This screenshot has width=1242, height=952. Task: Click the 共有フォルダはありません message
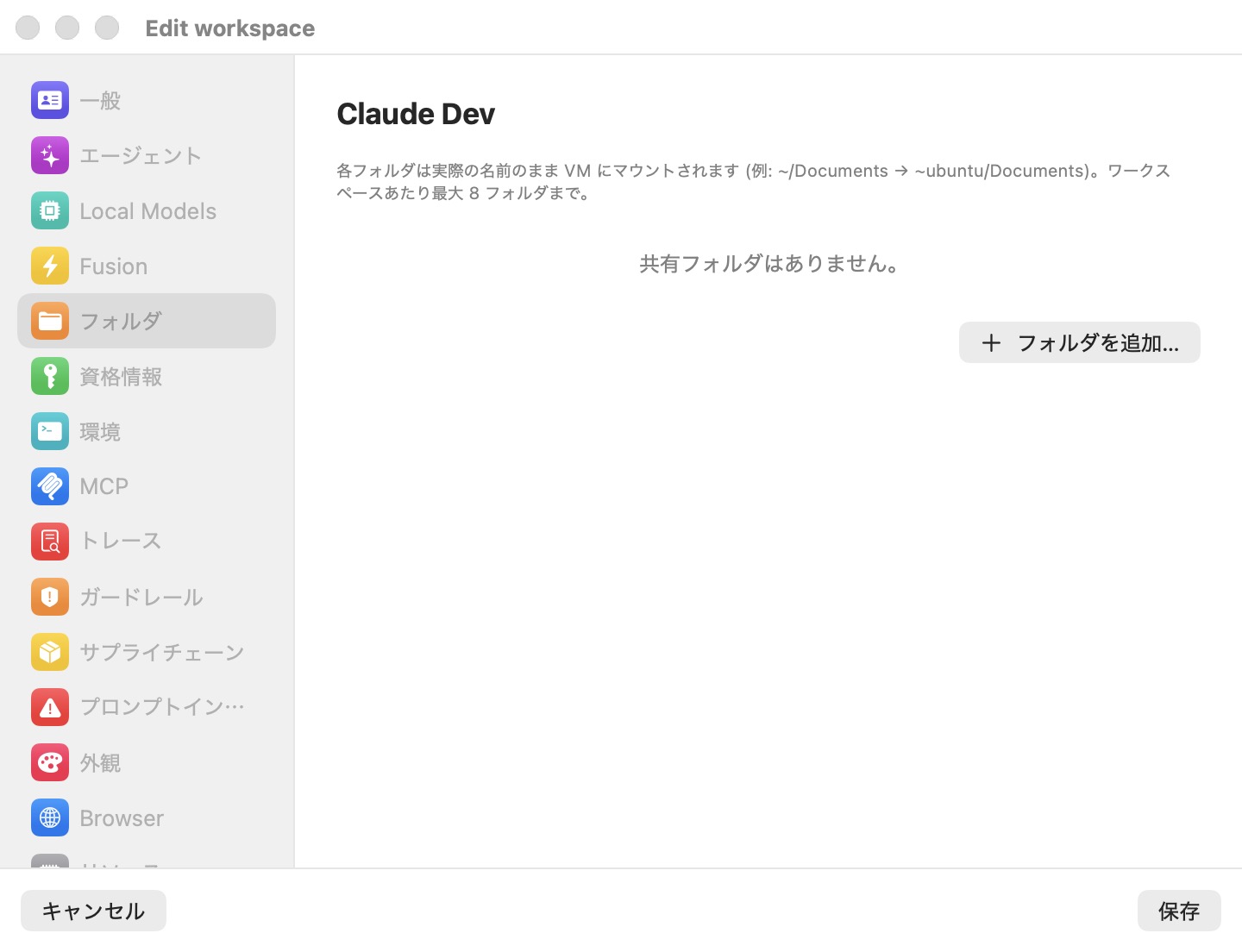pyautogui.click(x=771, y=264)
